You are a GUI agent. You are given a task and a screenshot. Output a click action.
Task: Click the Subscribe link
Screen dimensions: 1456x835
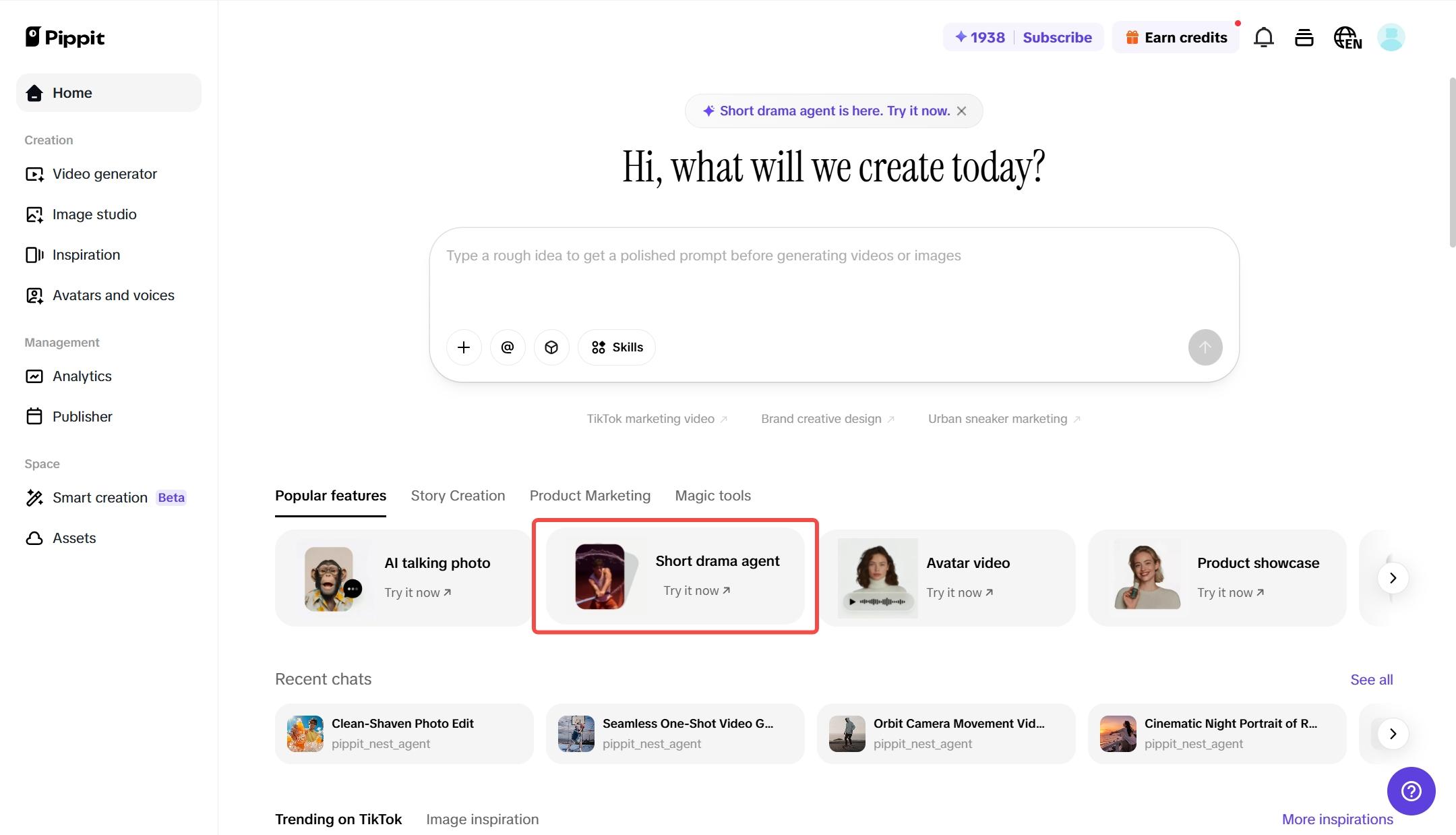point(1057,37)
